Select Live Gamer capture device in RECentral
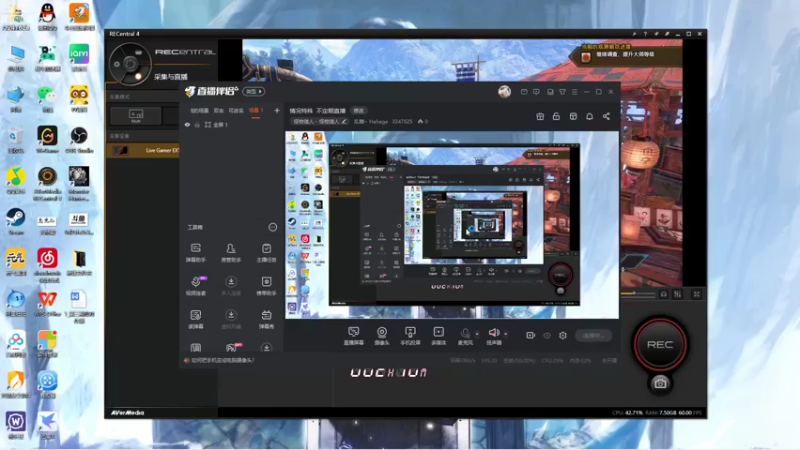Viewport: 800px width, 450px height. [143, 150]
